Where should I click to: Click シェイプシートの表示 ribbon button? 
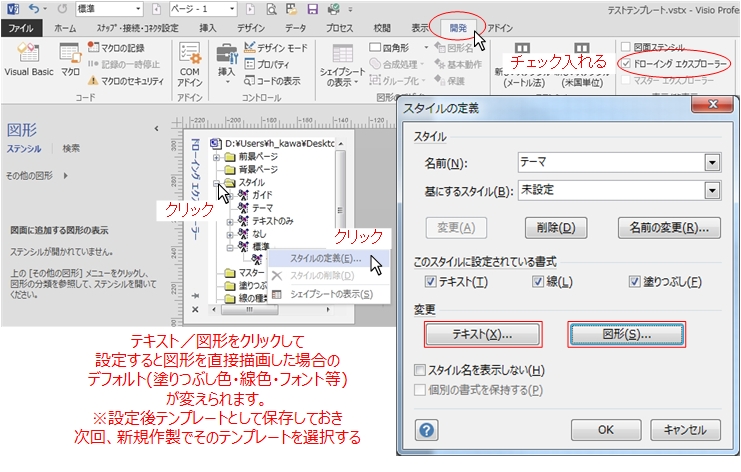pyautogui.click(x=342, y=64)
